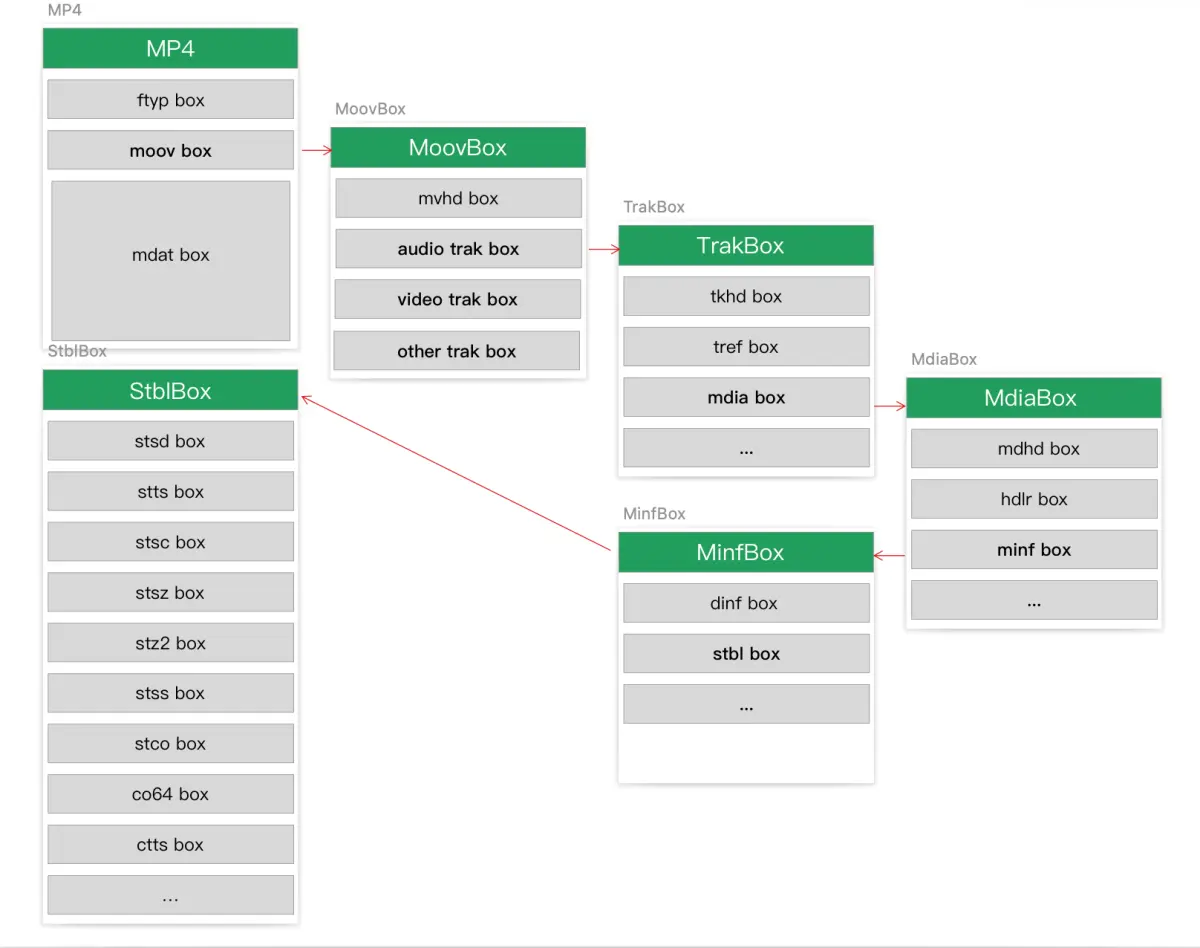Screen dimensions: 1200x948
Task: Select the stsc box row
Action: tap(170, 542)
